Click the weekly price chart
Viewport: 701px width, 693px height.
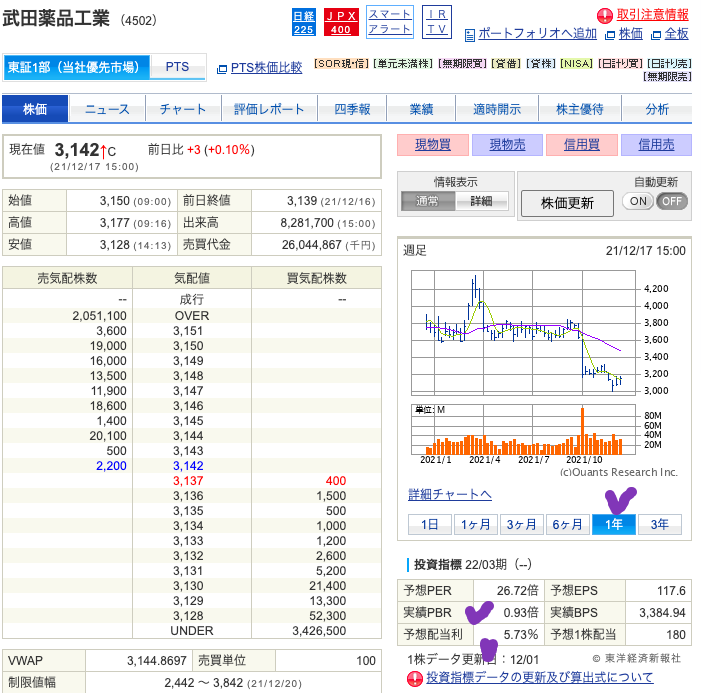523,333
